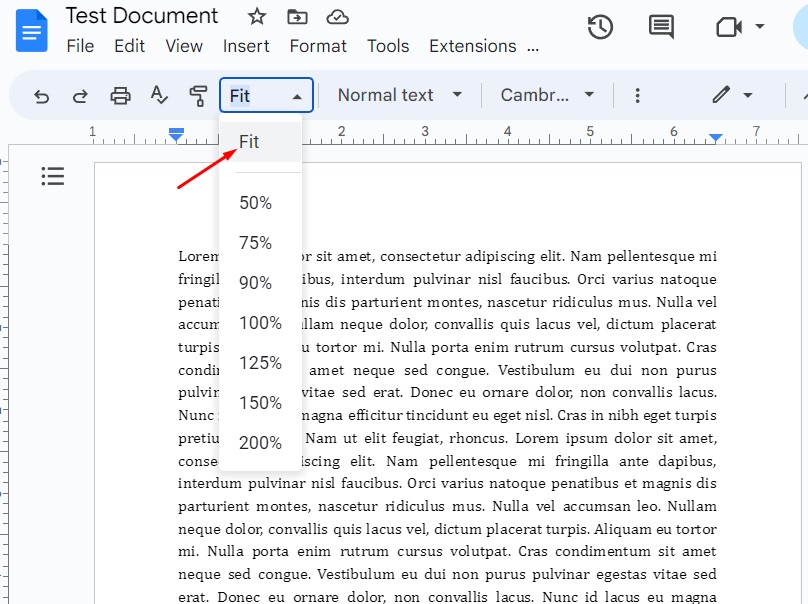808x604 pixels.
Task: Run spelling and grammar check icon
Action: [x=159, y=96]
